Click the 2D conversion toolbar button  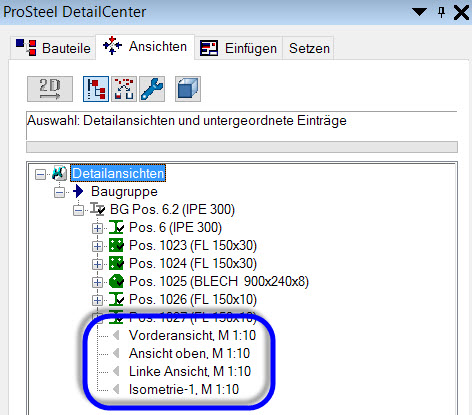(50, 89)
